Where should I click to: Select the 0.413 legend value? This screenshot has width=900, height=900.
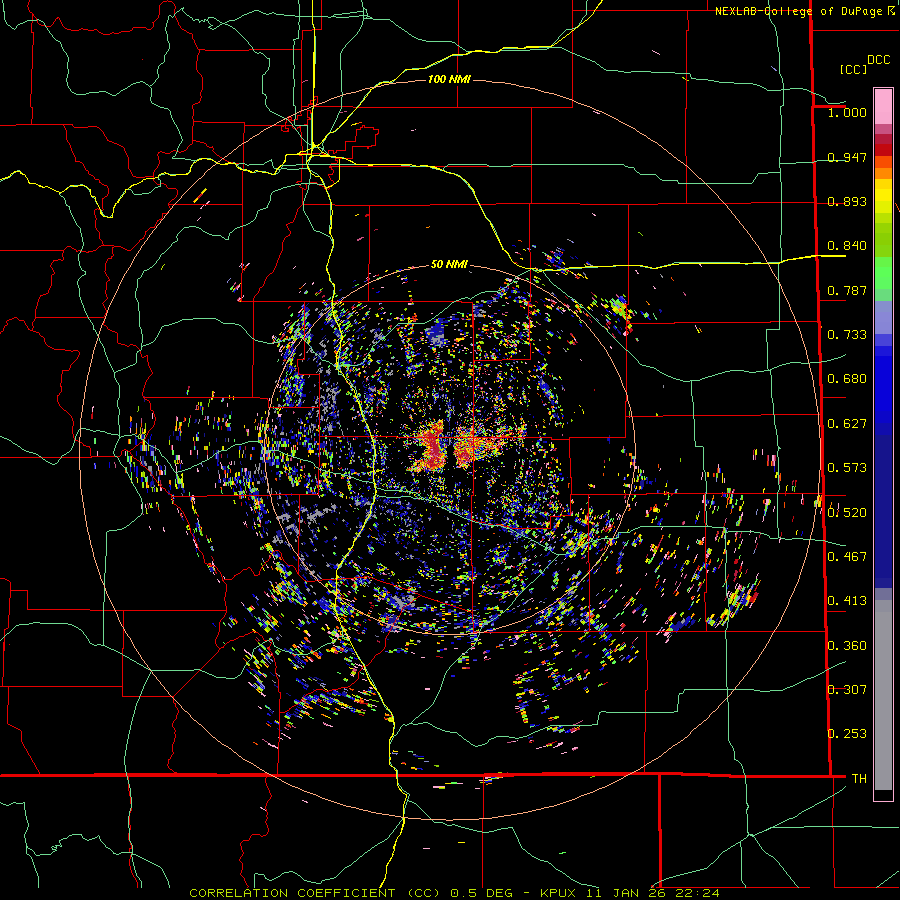coord(847,601)
